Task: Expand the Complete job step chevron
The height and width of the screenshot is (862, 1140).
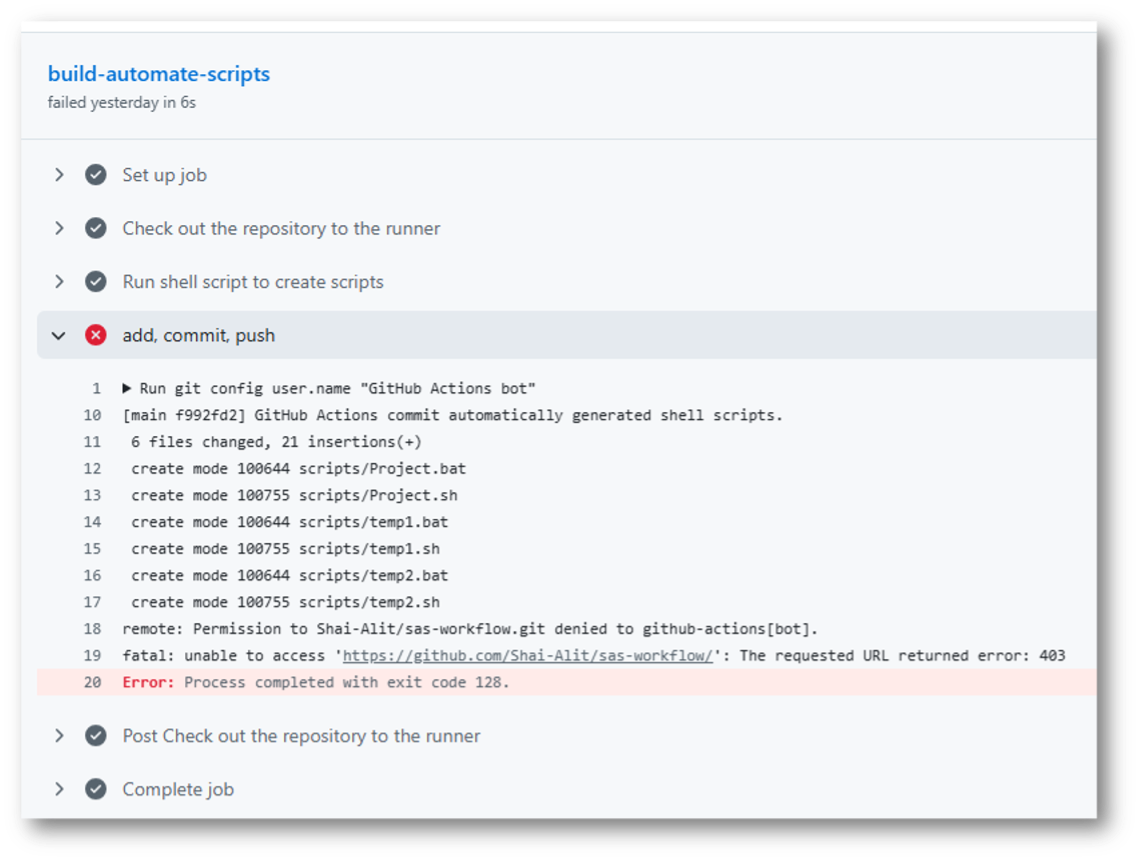Action: pyautogui.click(x=59, y=789)
